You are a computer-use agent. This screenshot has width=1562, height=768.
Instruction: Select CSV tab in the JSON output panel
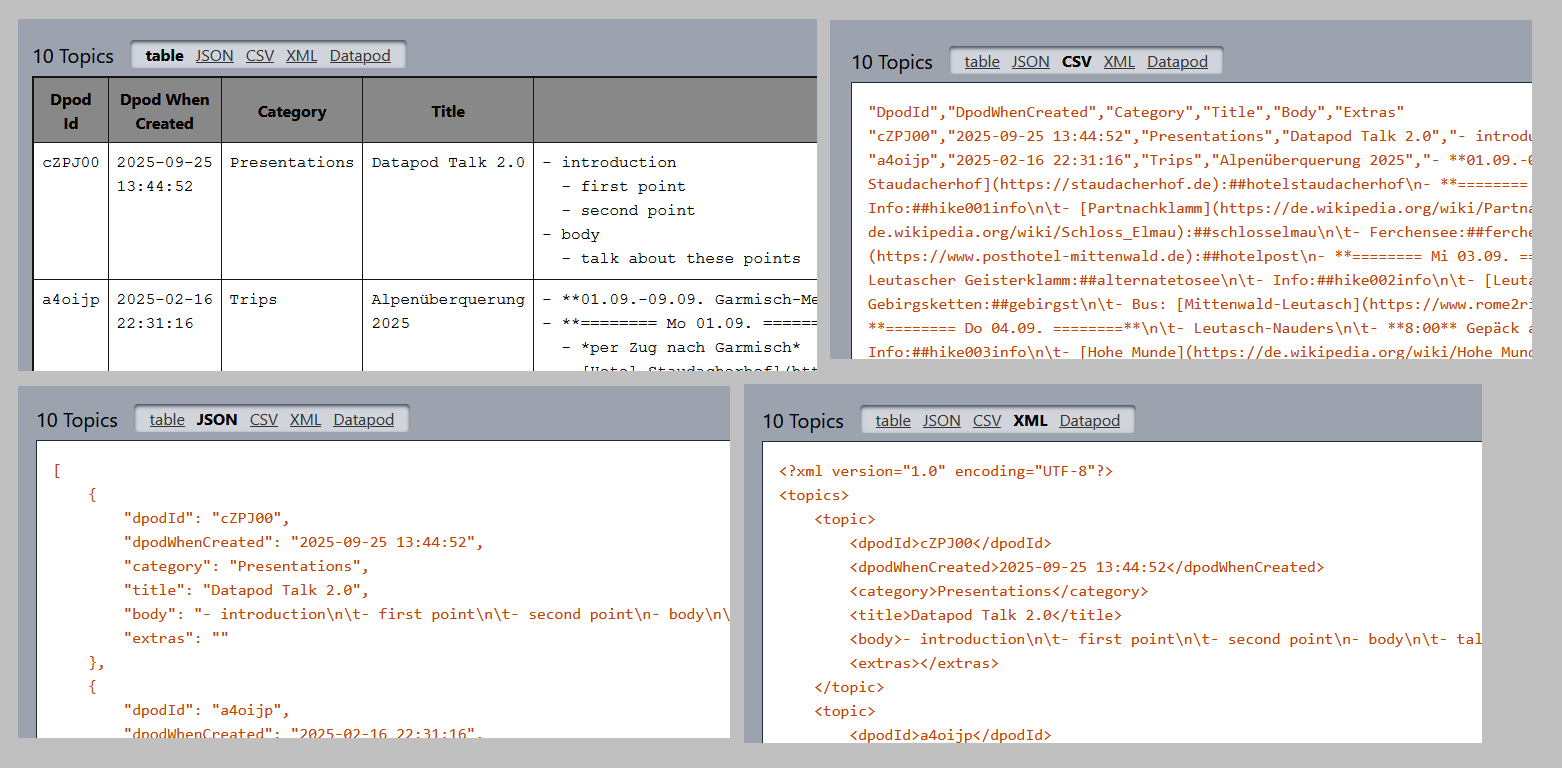(263, 420)
